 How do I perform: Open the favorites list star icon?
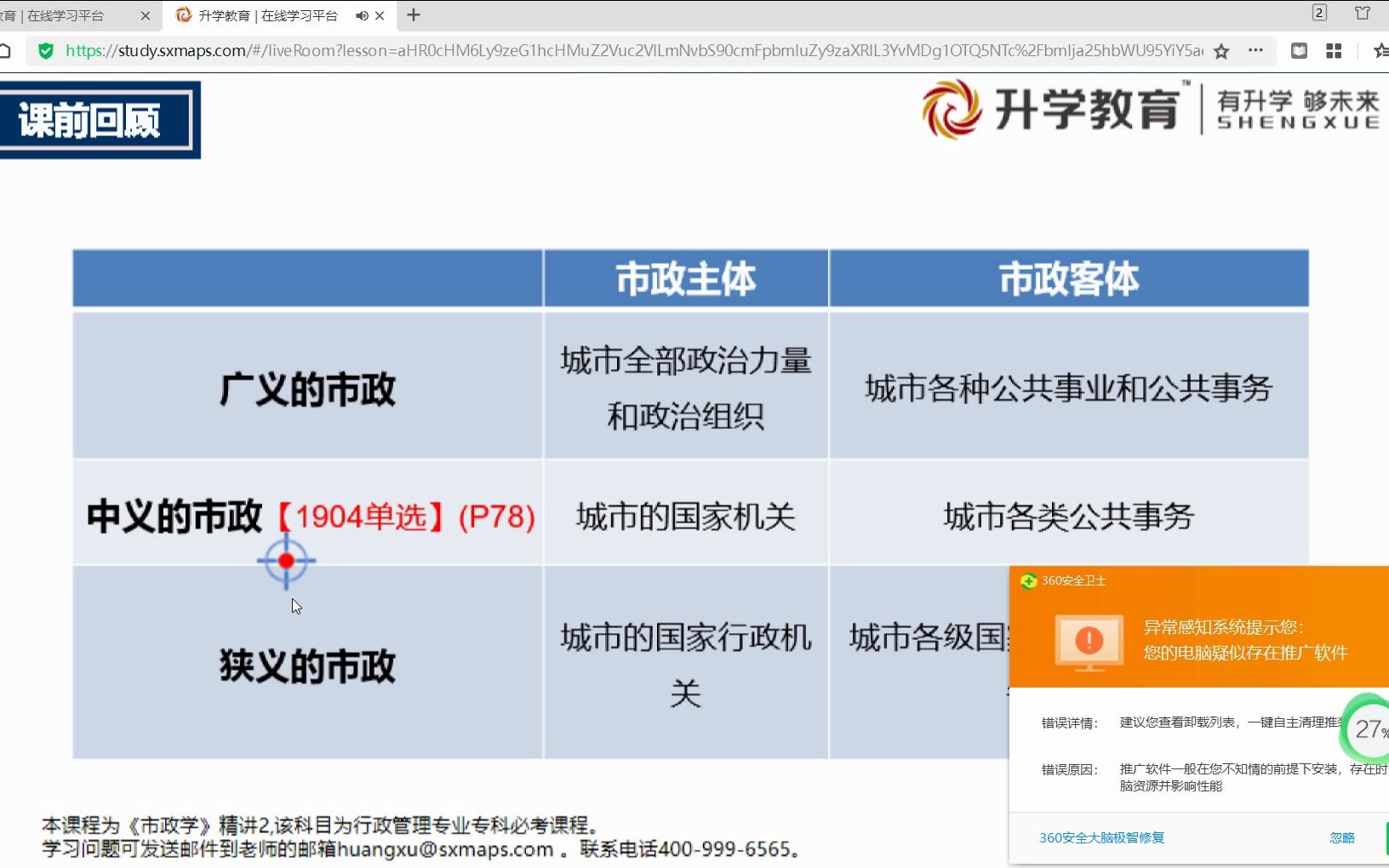1381,51
